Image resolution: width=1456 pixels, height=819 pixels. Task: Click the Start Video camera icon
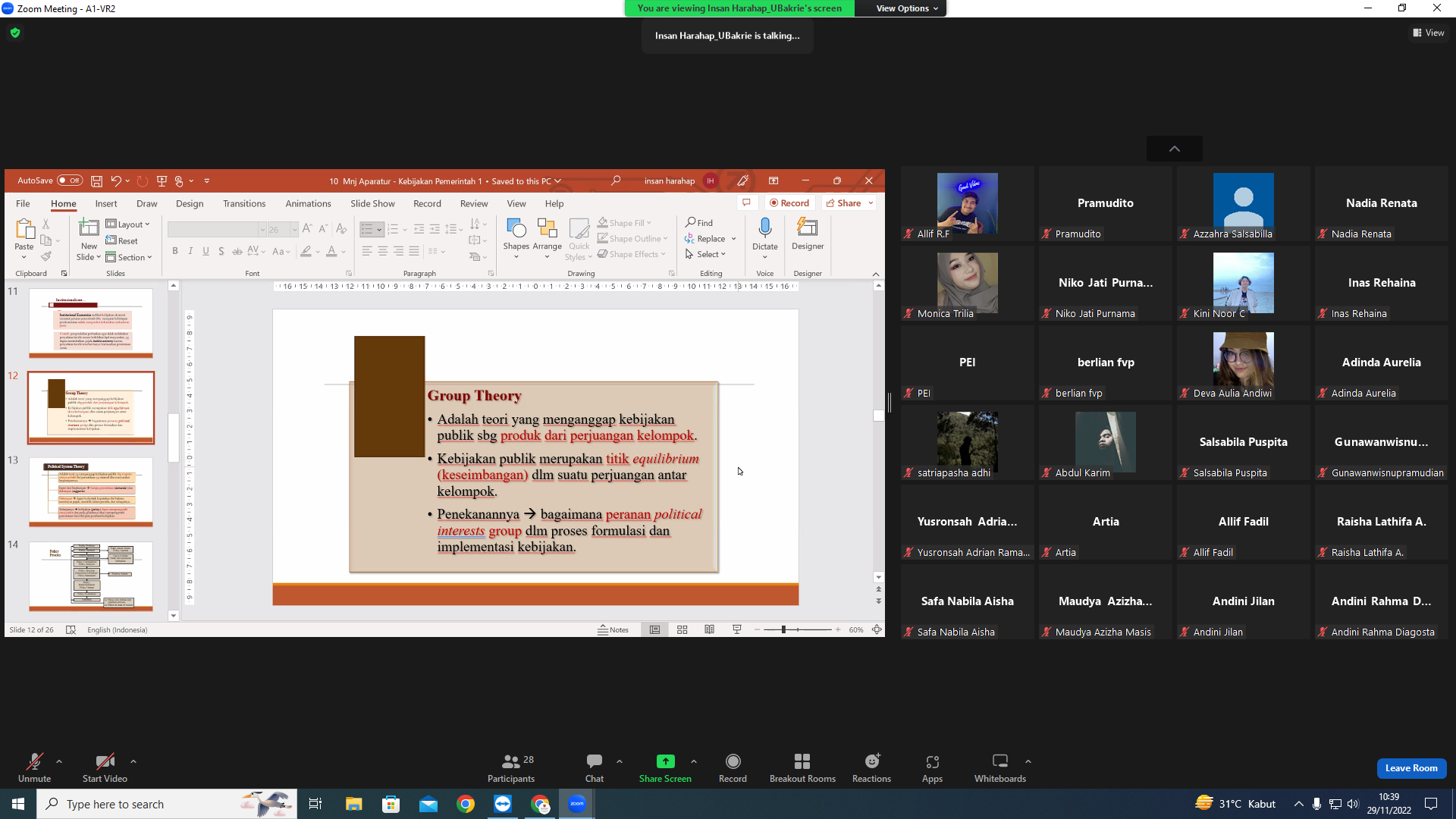click(x=105, y=761)
